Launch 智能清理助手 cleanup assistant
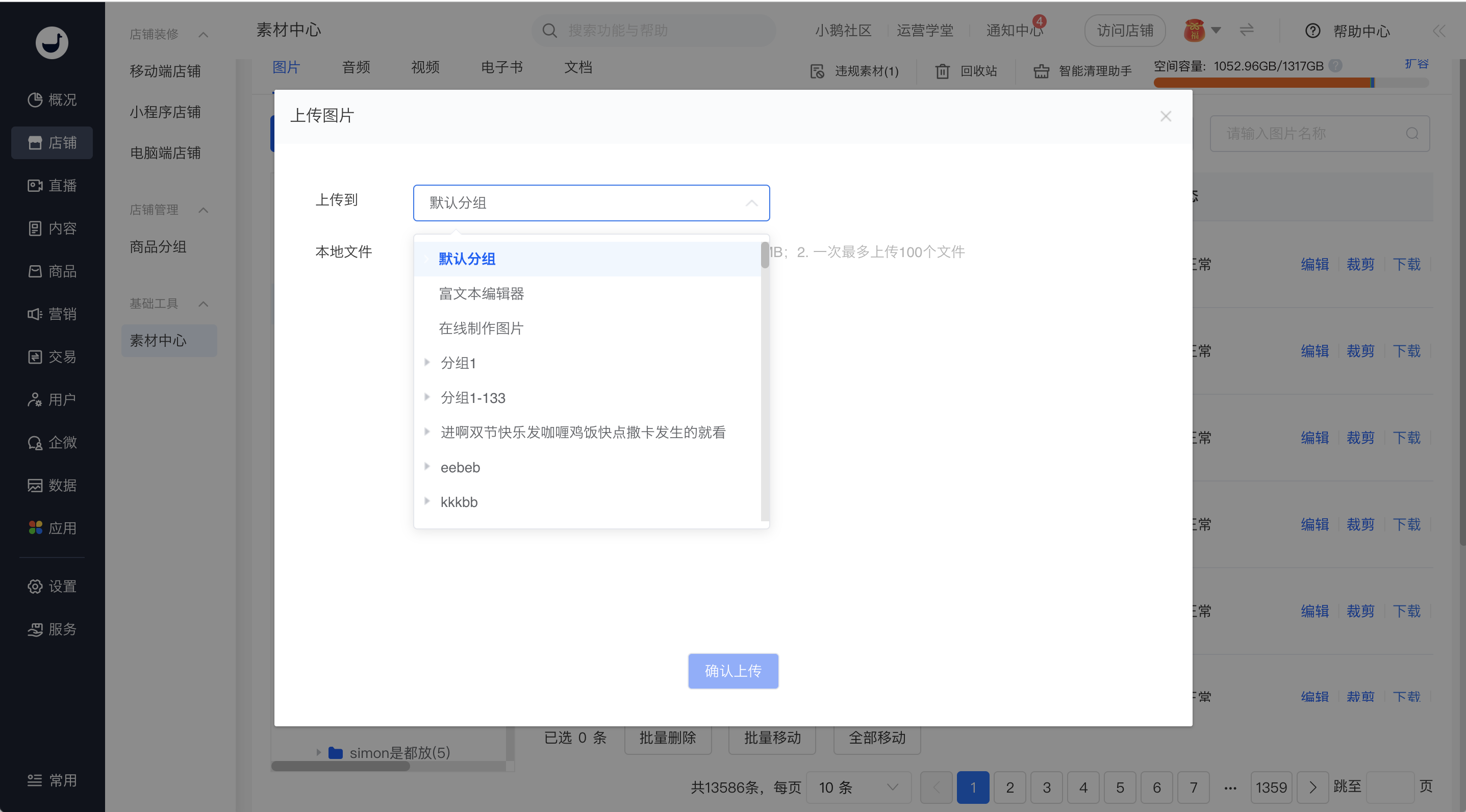The height and width of the screenshot is (812, 1466). (x=1082, y=71)
